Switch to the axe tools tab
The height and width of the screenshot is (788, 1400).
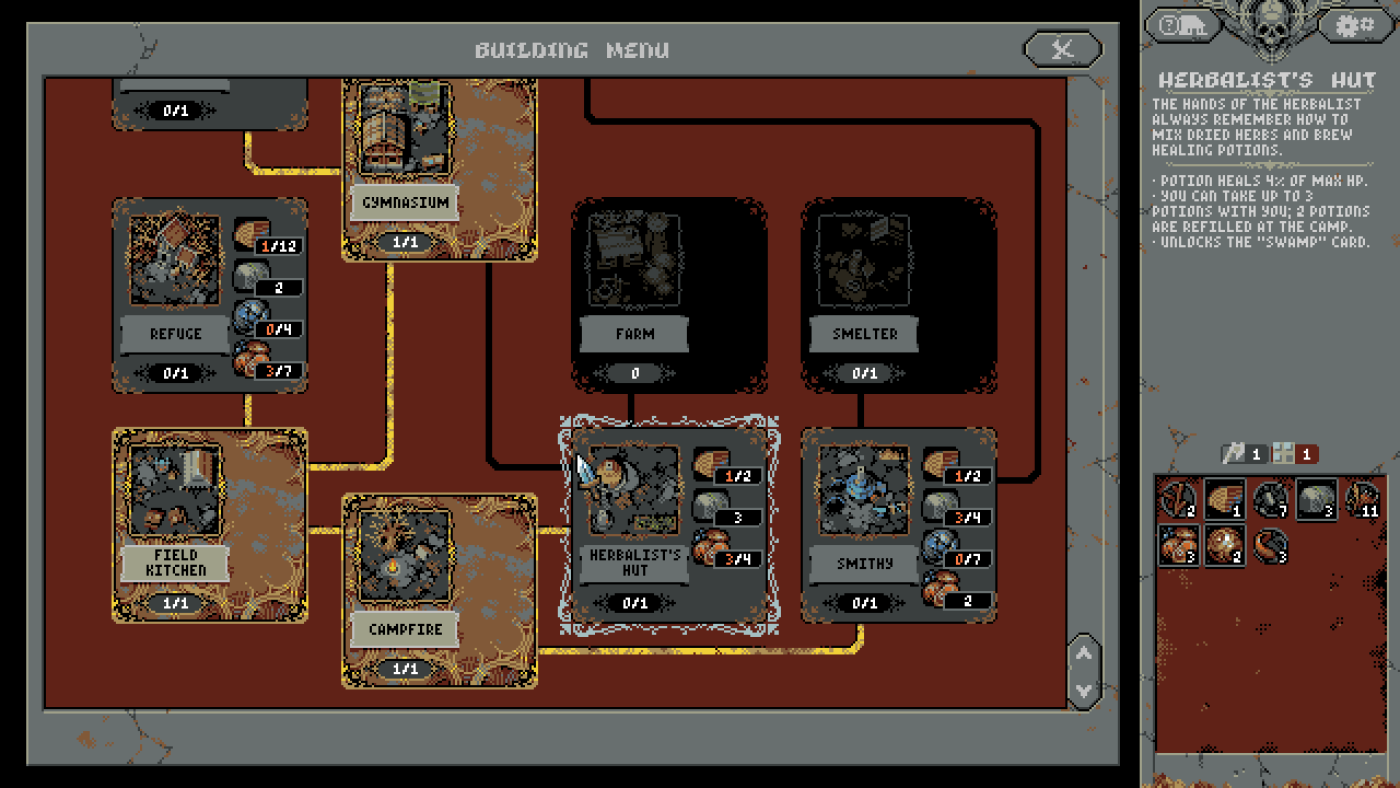(1245, 454)
